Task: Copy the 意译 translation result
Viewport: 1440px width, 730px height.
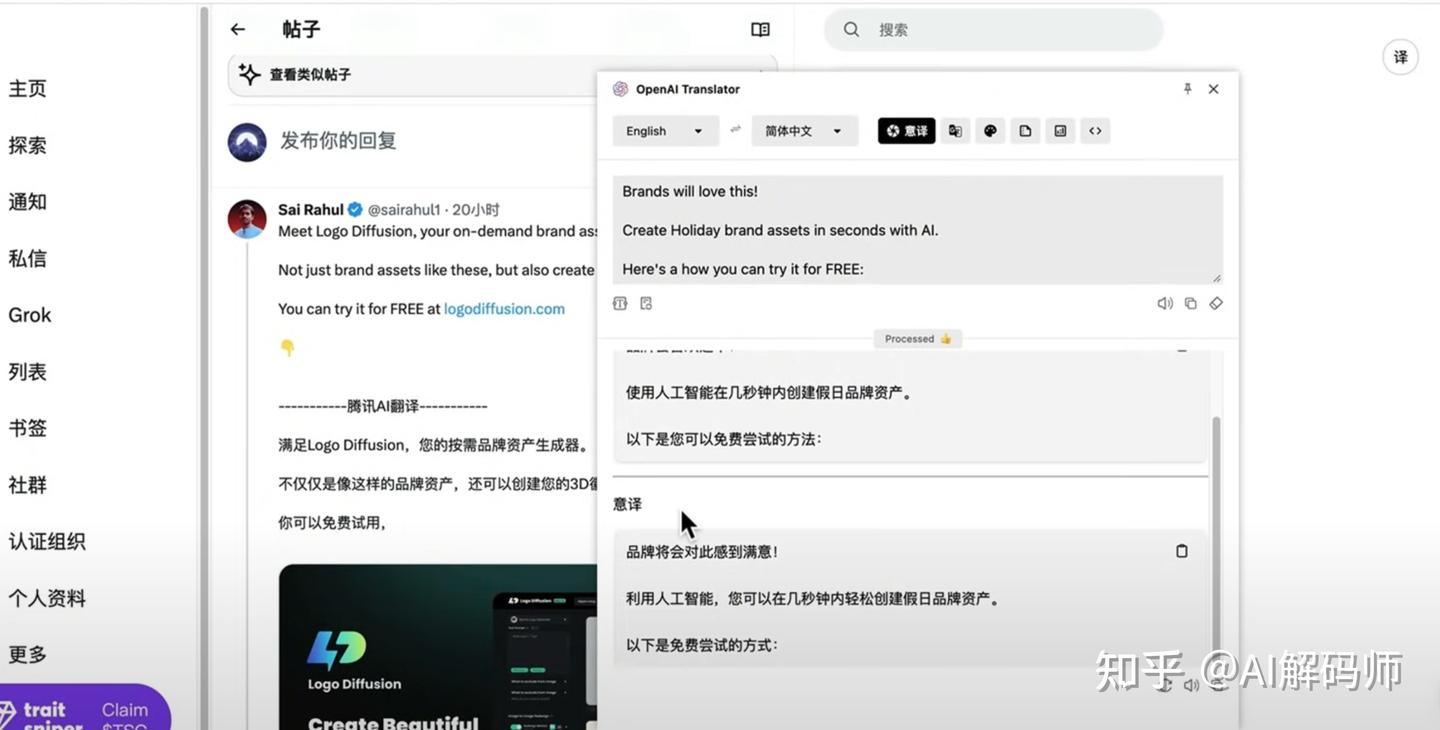Action: (1181, 551)
